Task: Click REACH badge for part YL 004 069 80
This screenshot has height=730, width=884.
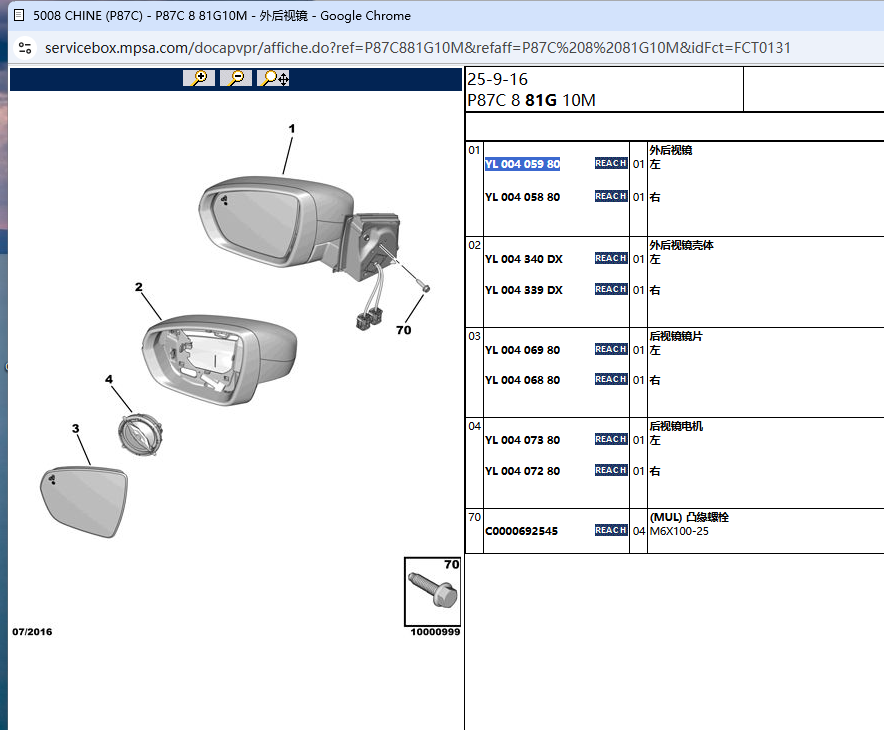Action: (x=610, y=349)
